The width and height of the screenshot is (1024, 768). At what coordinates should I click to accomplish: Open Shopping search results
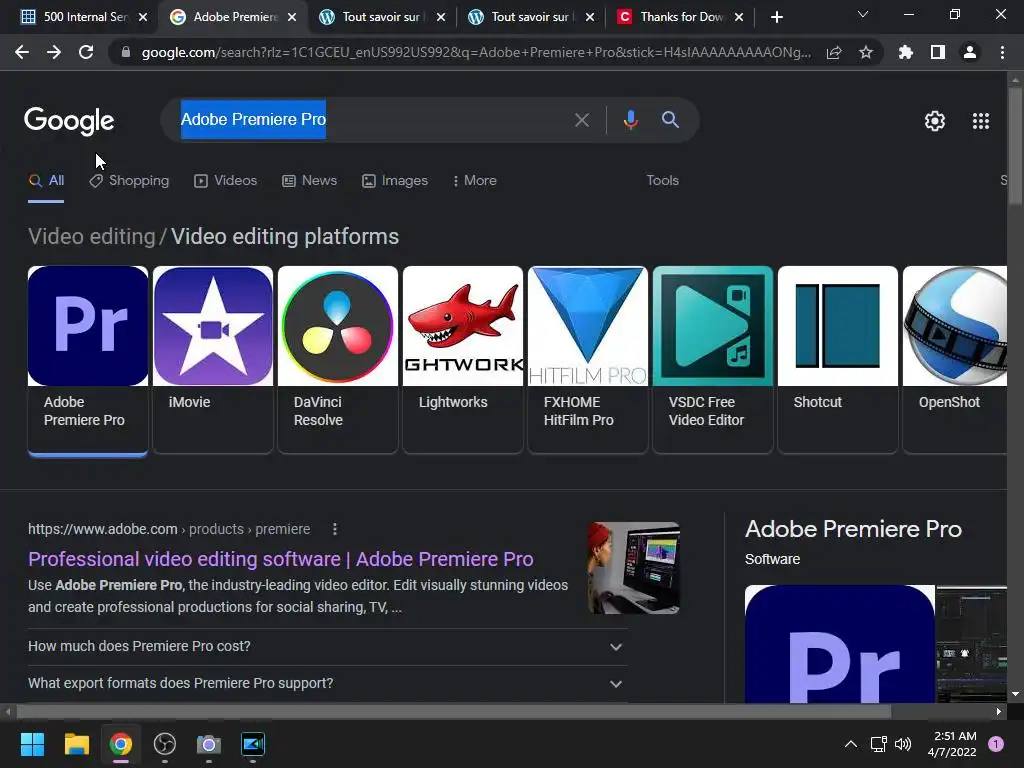click(129, 181)
